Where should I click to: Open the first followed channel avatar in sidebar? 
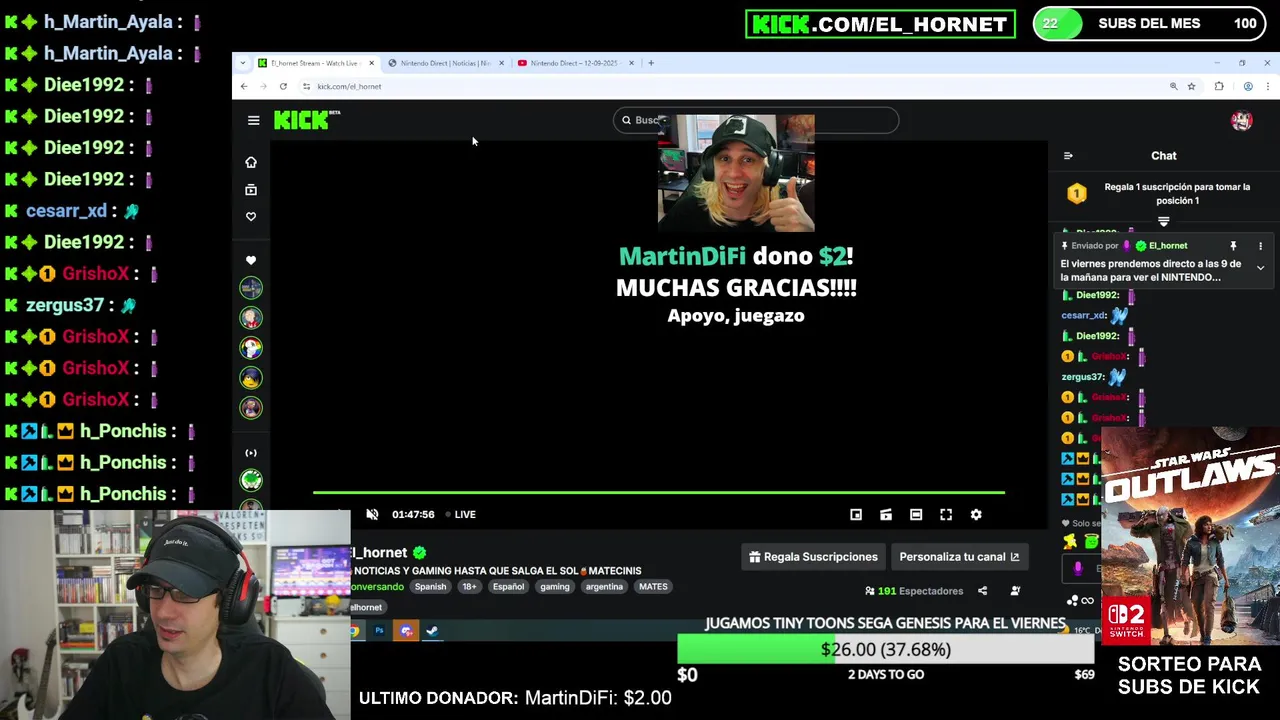point(251,288)
